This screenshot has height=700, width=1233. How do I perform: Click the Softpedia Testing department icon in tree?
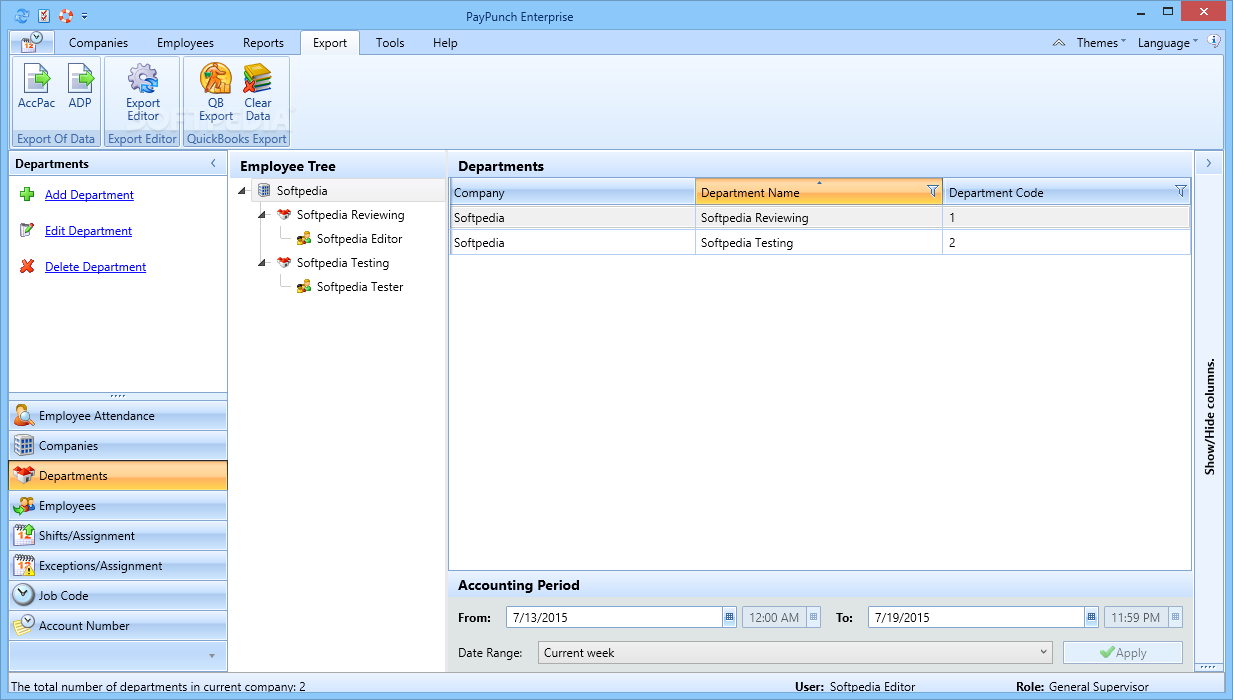pyautogui.click(x=284, y=262)
